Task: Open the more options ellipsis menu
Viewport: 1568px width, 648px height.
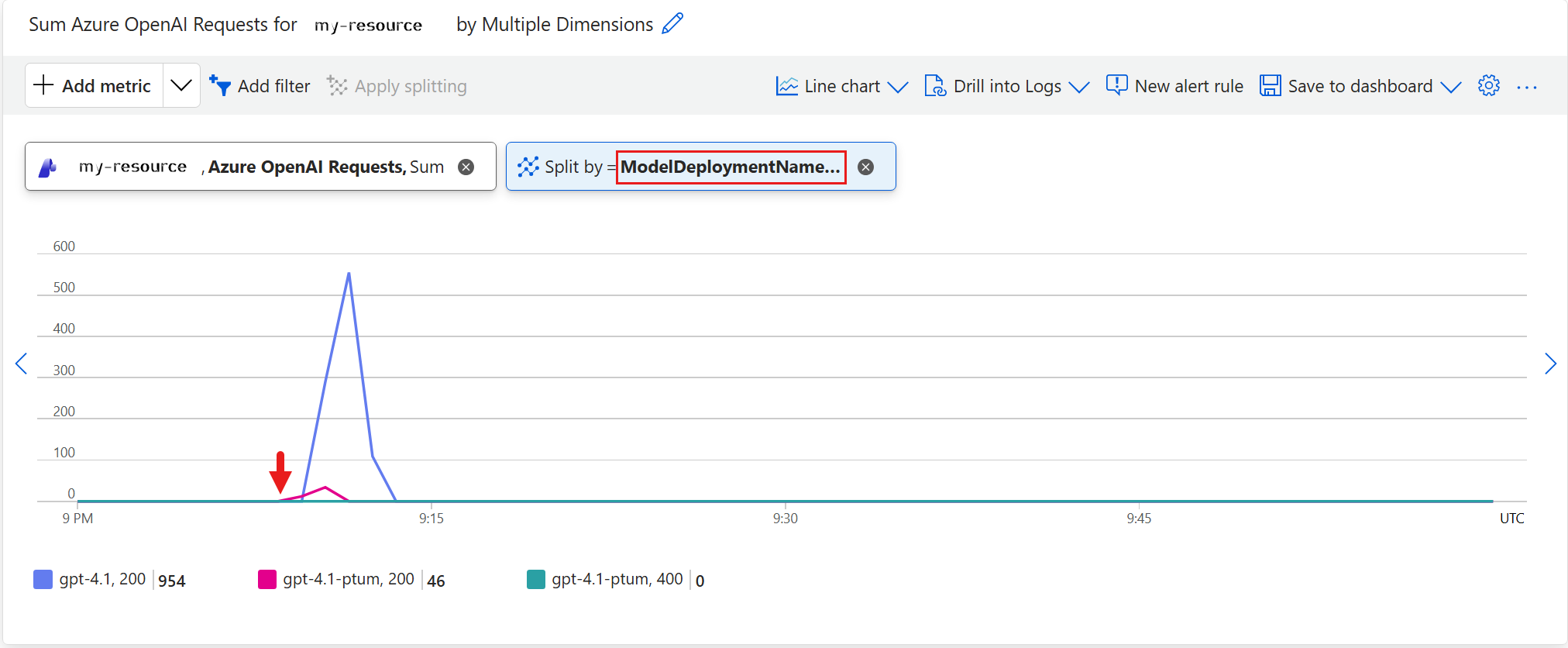Action: pyautogui.click(x=1526, y=87)
